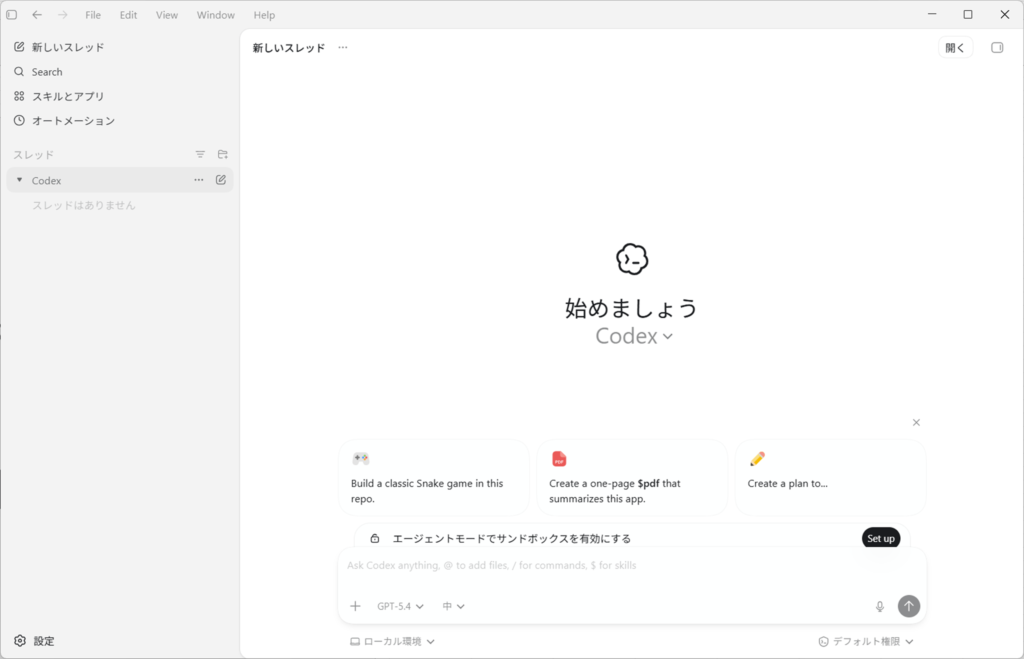Open the File menu
This screenshot has height=659, width=1024.
click(93, 15)
